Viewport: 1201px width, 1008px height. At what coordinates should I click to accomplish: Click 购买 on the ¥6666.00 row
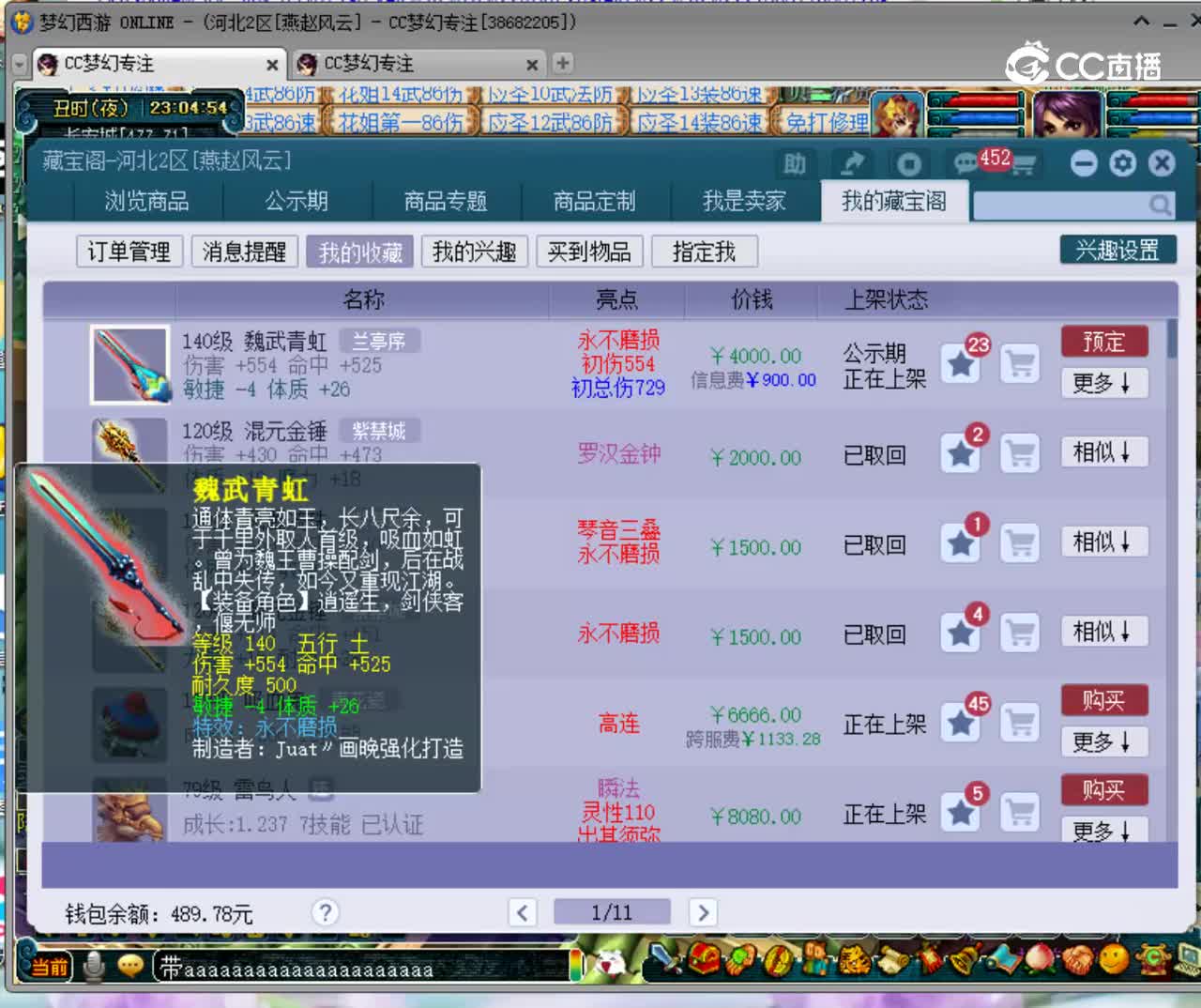tap(1103, 700)
